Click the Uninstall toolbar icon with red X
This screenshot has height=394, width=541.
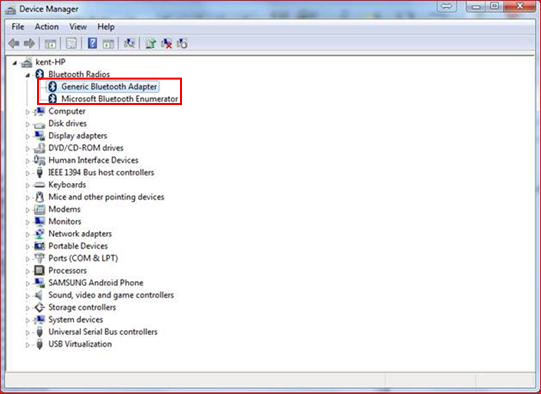166,43
